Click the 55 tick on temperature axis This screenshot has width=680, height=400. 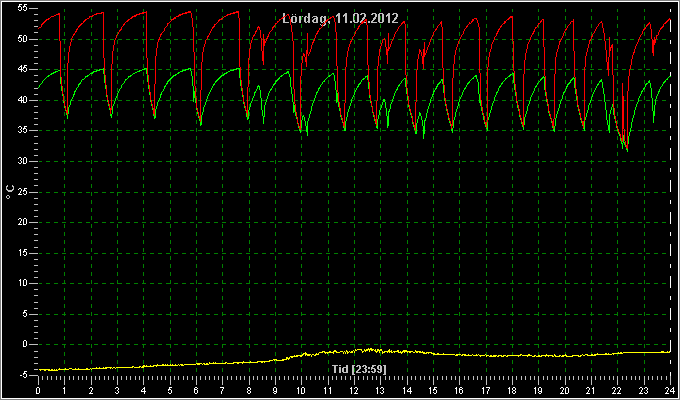[x=27, y=9]
